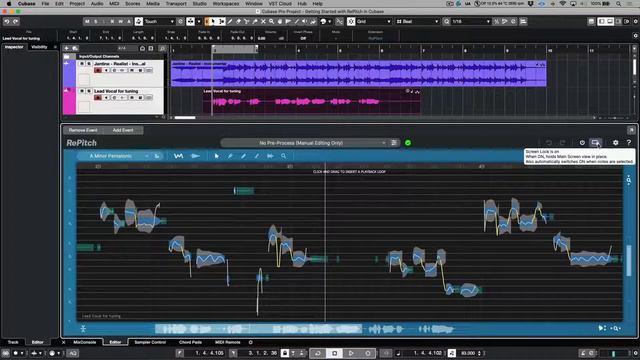The width and height of the screenshot is (640, 360).
Task: Click RePitch pitch waveform display icon
Action: coord(178,156)
